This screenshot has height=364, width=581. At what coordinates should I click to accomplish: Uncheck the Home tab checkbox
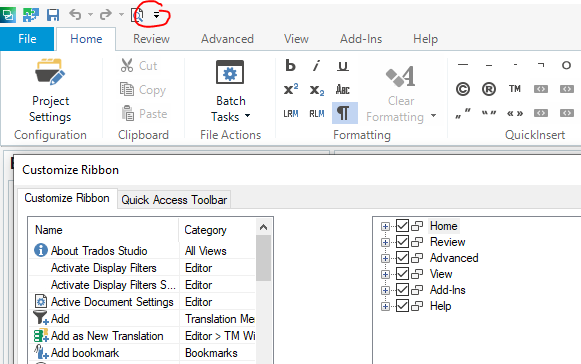[x=402, y=226]
